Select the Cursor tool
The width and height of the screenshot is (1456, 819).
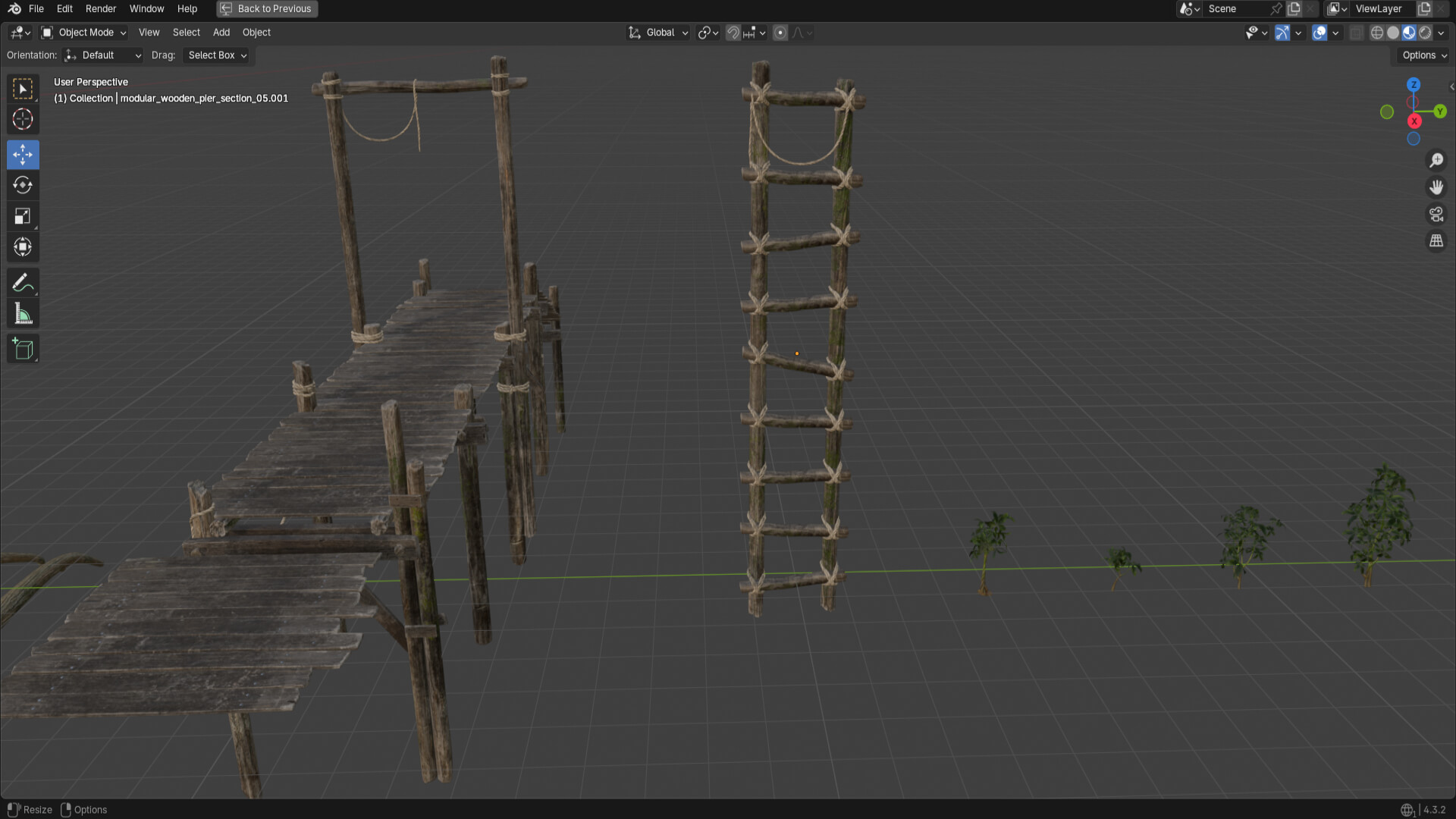point(23,119)
